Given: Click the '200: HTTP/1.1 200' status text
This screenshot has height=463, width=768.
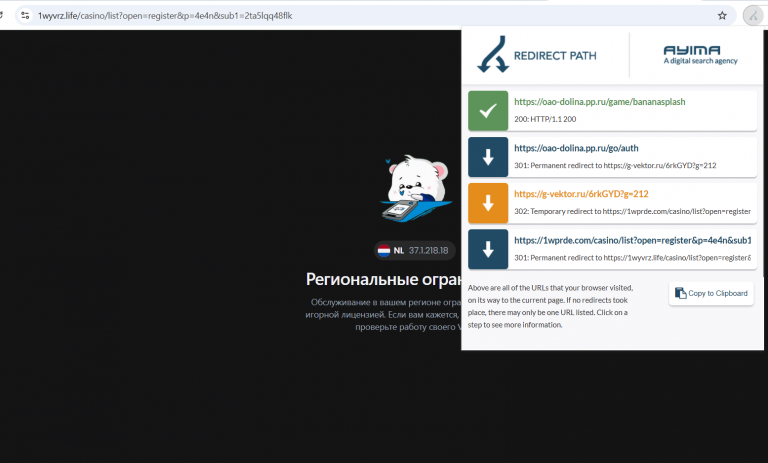Looking at the screenshot, I should coord(545,119).
